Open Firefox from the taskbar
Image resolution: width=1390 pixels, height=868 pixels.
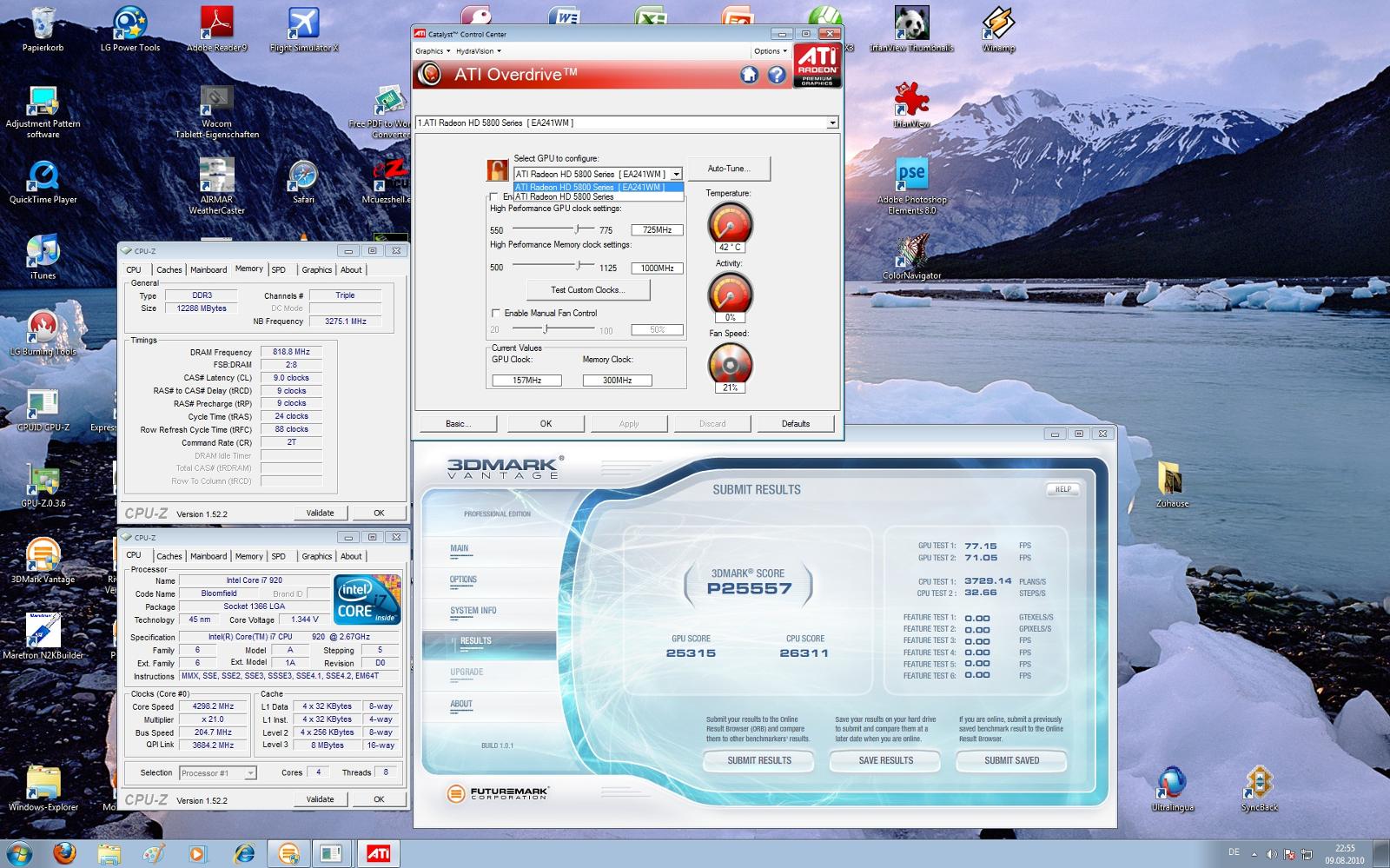point(63,853)
